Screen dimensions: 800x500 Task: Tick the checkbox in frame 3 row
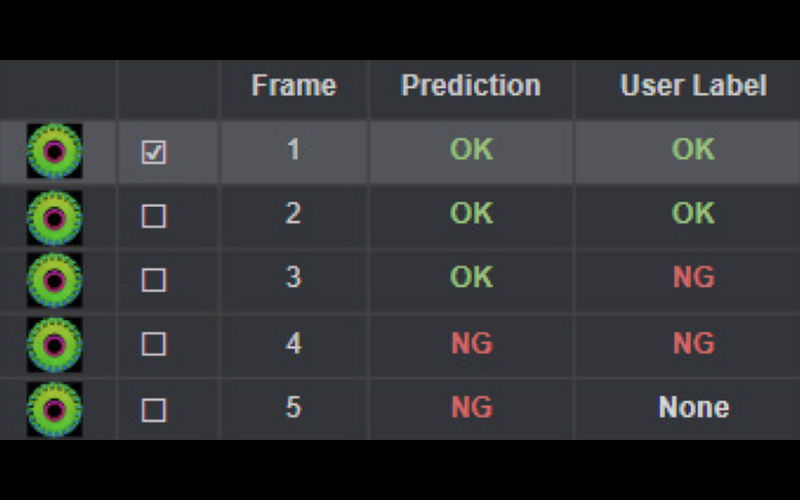click(153, 280)
